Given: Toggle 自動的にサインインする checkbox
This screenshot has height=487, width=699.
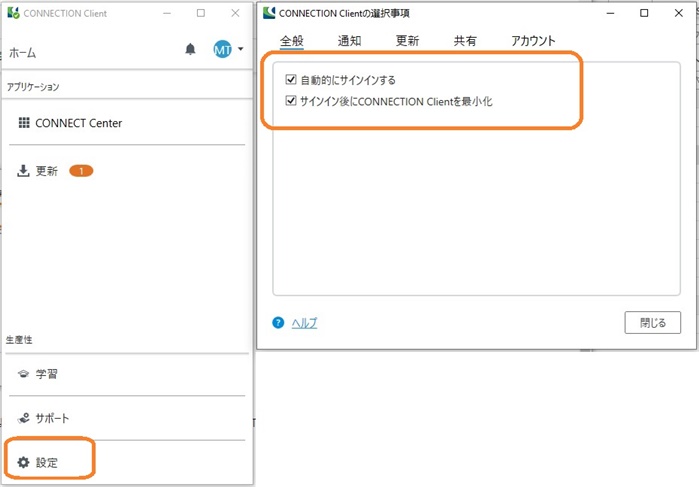Looking at the screenshot, I should click(x=291, y=79).
